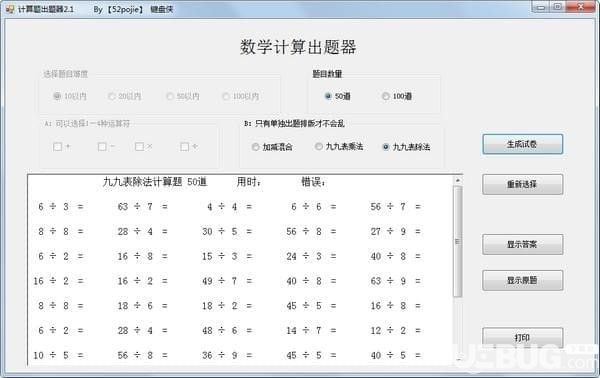This screenshot has height=378, width=600.
Task: Click the problem 63 ÷ 7 = in first row
Action: (x=142, y=207)
